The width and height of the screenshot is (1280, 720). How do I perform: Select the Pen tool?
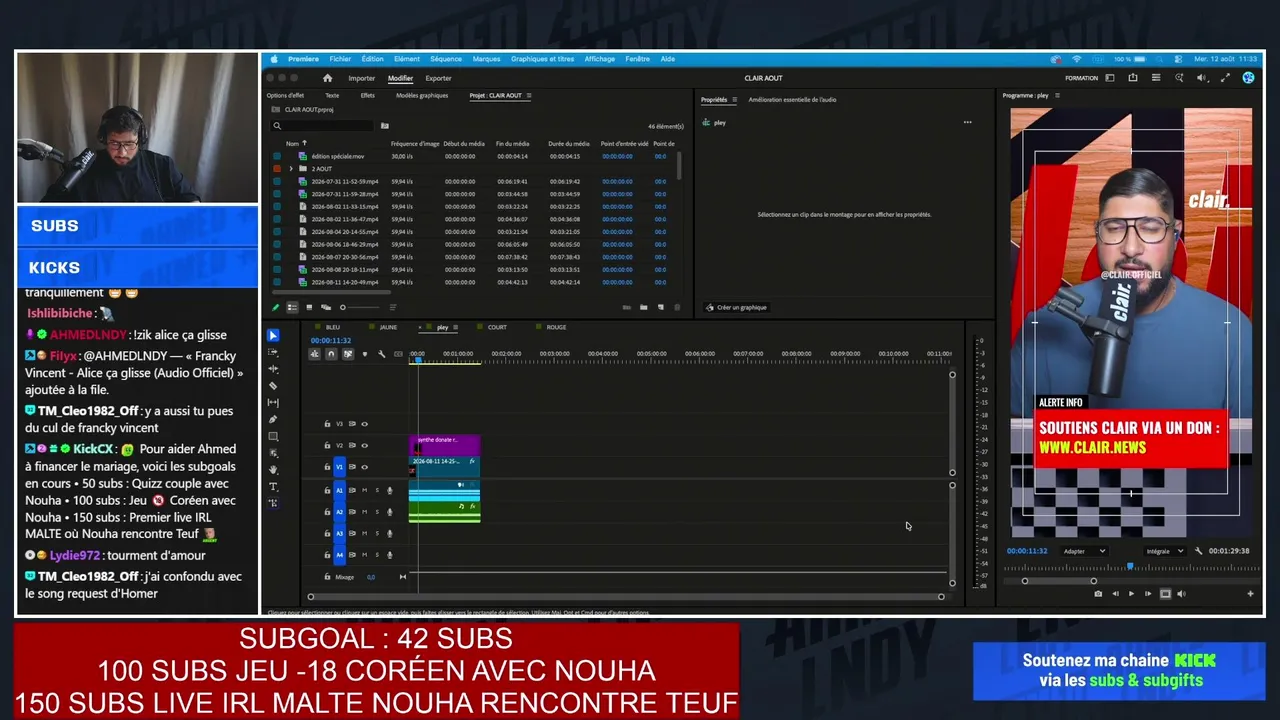[274, 420]
